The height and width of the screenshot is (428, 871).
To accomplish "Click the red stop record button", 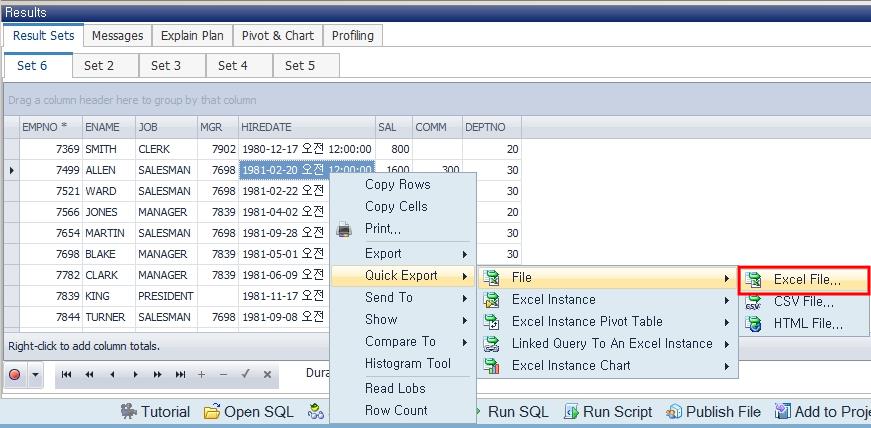I will [x=15, y=375].
